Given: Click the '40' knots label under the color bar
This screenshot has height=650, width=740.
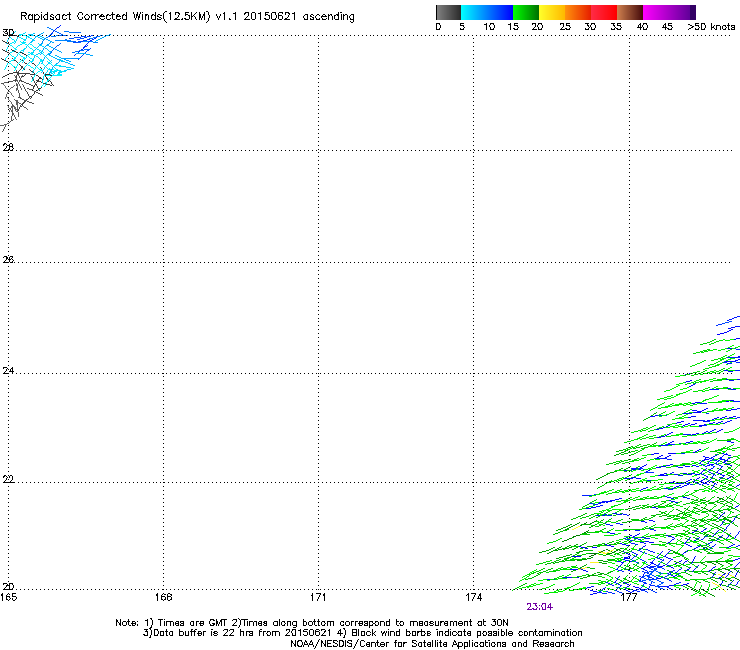Looking at the screenshot, I should tap(642, 27).
